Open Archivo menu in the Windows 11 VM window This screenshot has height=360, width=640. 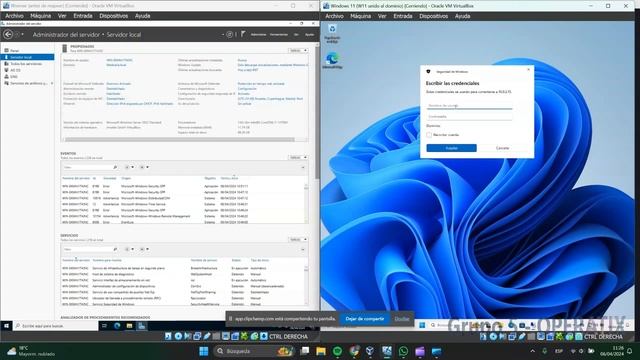tap(334, 16)
